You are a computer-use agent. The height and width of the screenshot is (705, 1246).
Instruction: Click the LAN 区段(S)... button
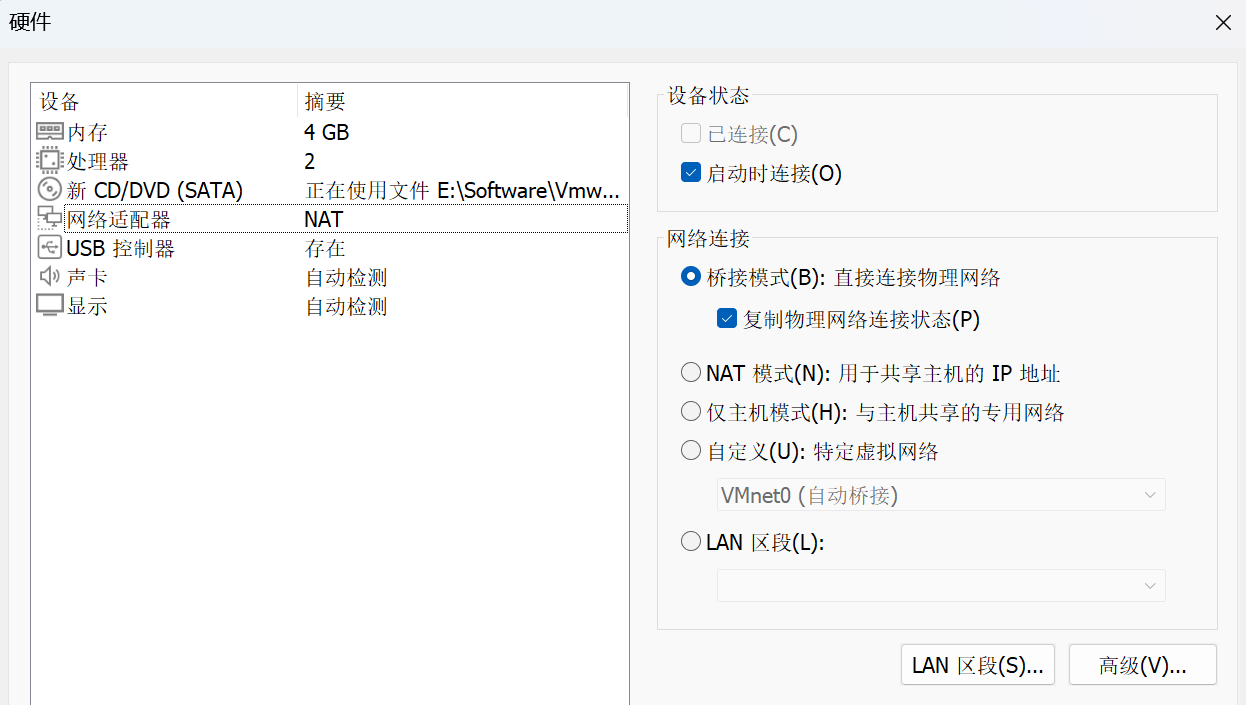(x=978, y=665)
